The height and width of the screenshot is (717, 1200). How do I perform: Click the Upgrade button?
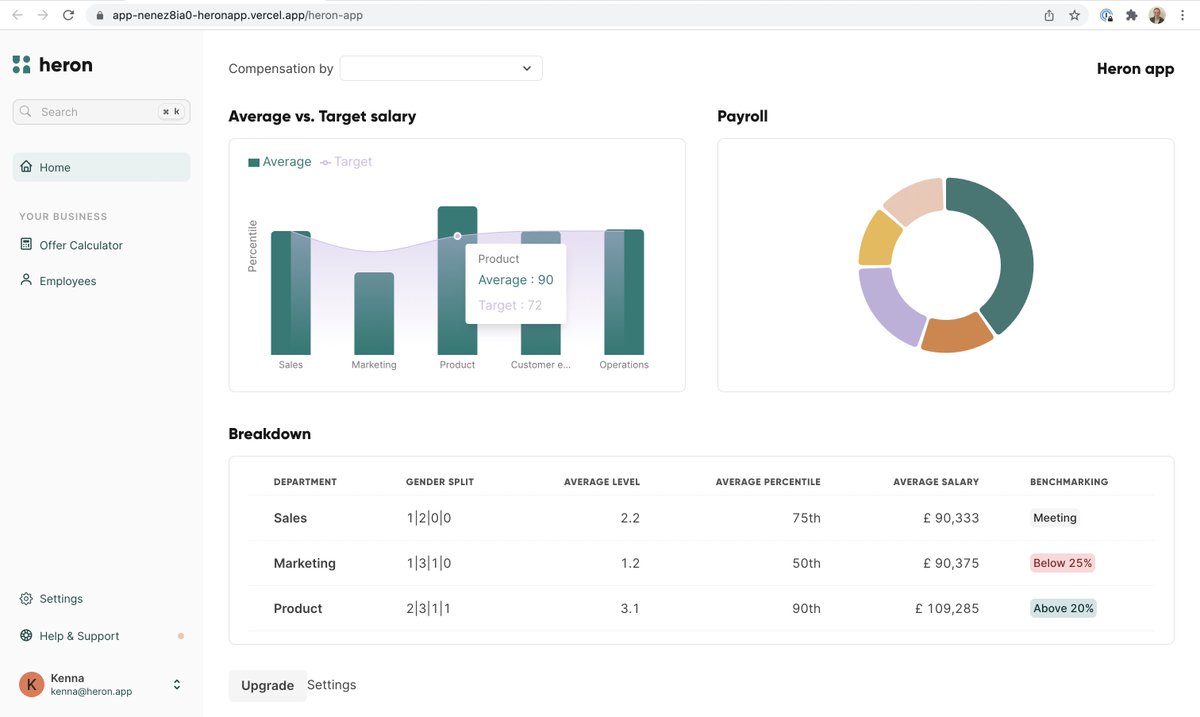[267, 685]
